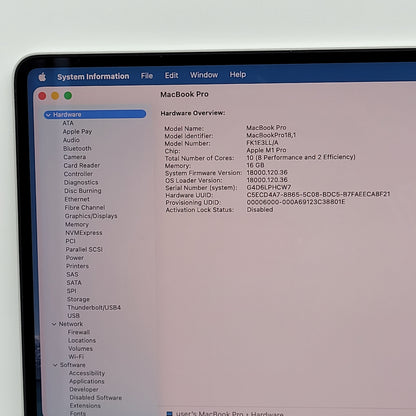Select Thunderbolt/USB4 in the sidebar
This screenshot has height=416, width=416.
pos(94,307)
